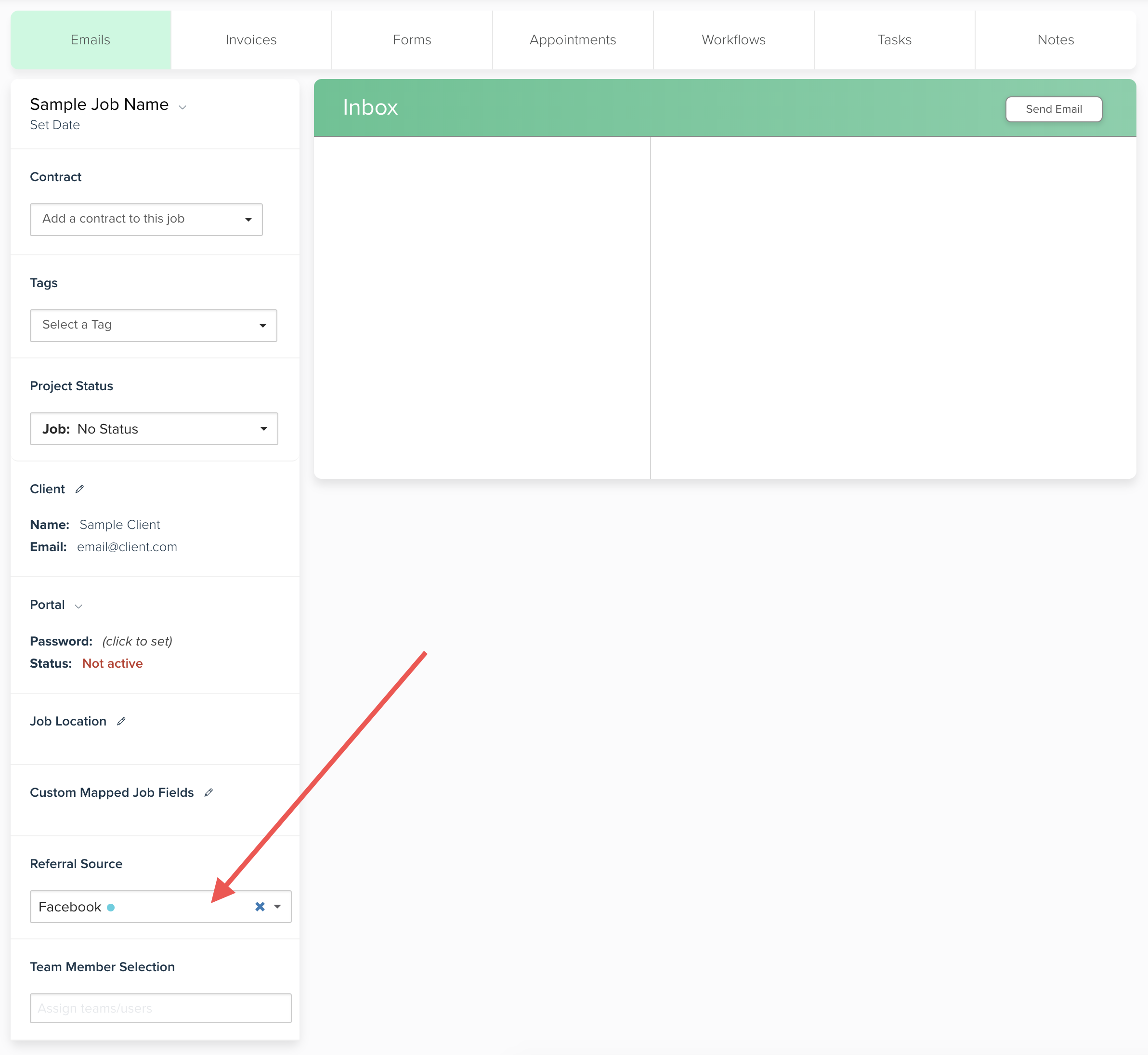
Task: Select the Notes tab
Action: coord(1055,40)
